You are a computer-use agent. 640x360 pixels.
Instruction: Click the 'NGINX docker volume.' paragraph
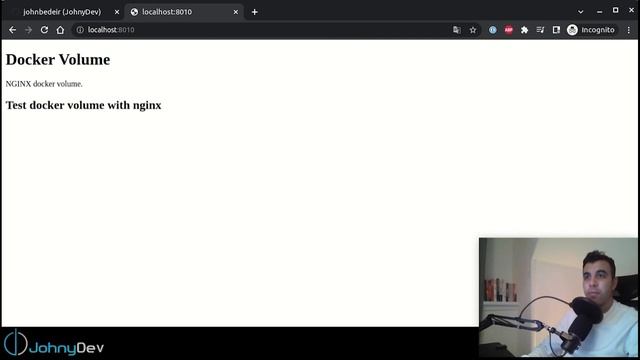click(x=44, y=84)
